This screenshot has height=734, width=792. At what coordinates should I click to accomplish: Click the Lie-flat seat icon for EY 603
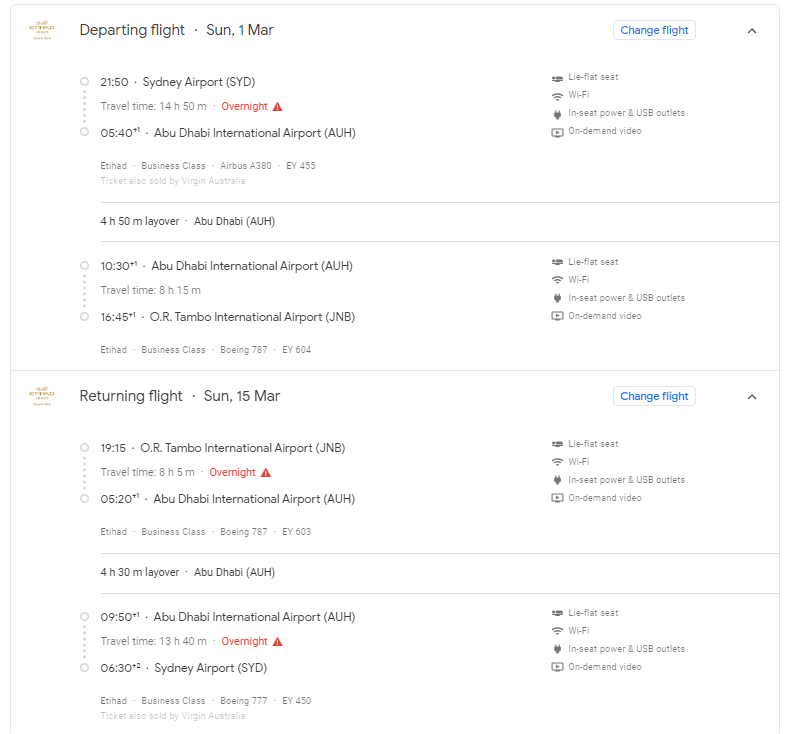coord(557,445)
